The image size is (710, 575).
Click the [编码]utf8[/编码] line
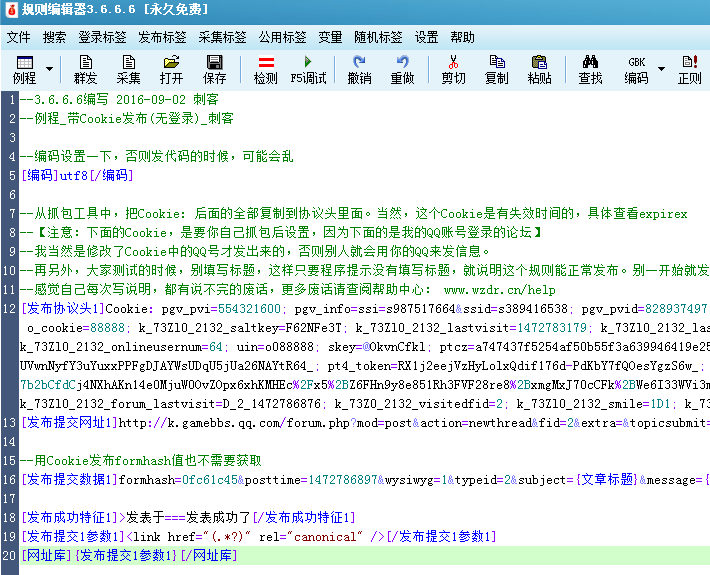coord(77,175)
